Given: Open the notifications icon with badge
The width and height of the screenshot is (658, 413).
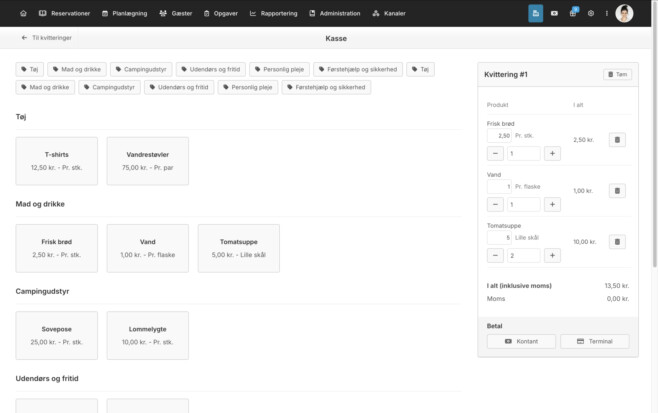Looking at the screenshot, I should [573, 13].
